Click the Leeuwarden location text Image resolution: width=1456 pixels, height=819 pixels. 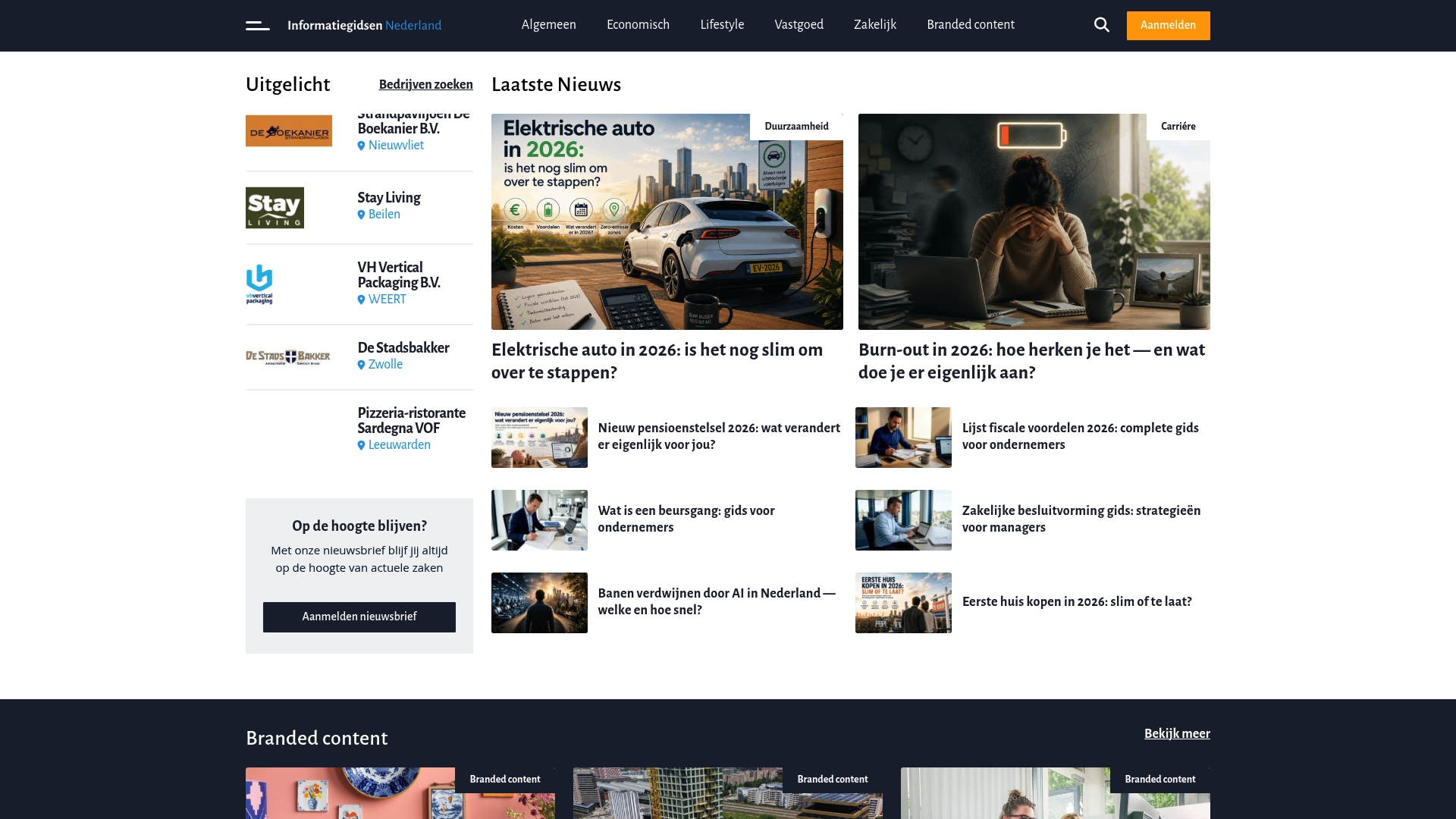pos(400,445)
